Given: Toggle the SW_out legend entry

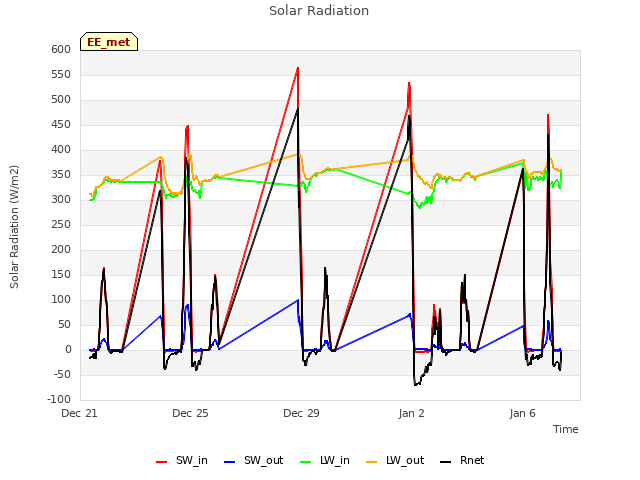Looking at the screenshot, I should click(x=253, y=460).
